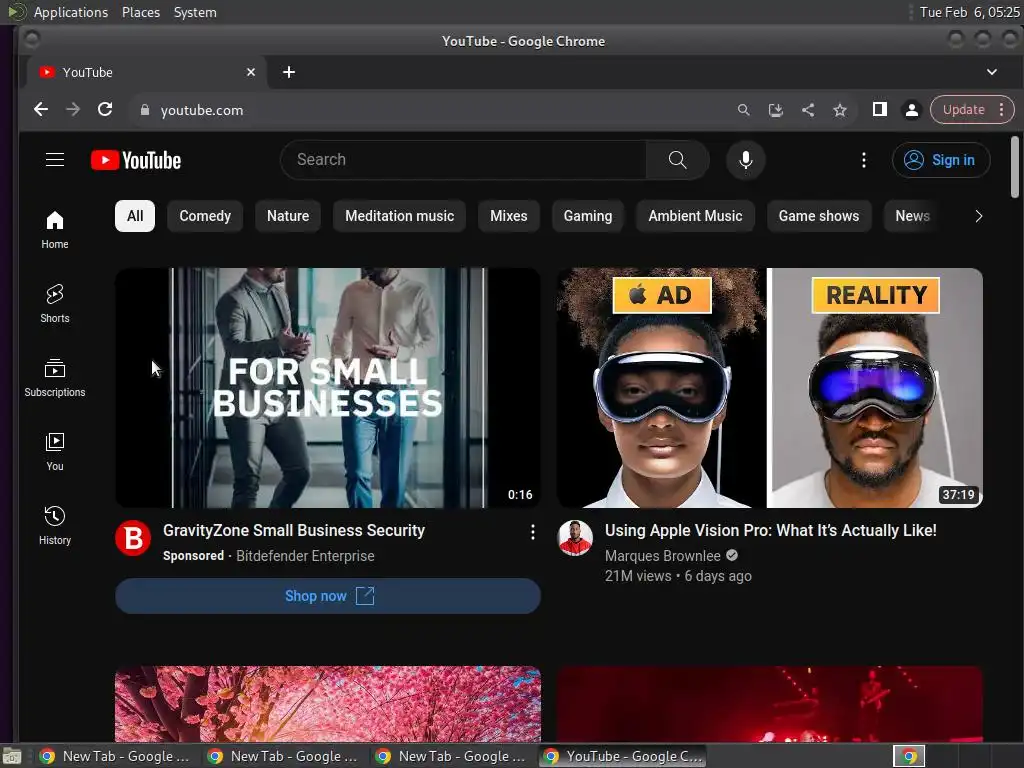This screenshot has width=1024, height=768.
Task: Go to Home in sidebar
Action: 55,230
